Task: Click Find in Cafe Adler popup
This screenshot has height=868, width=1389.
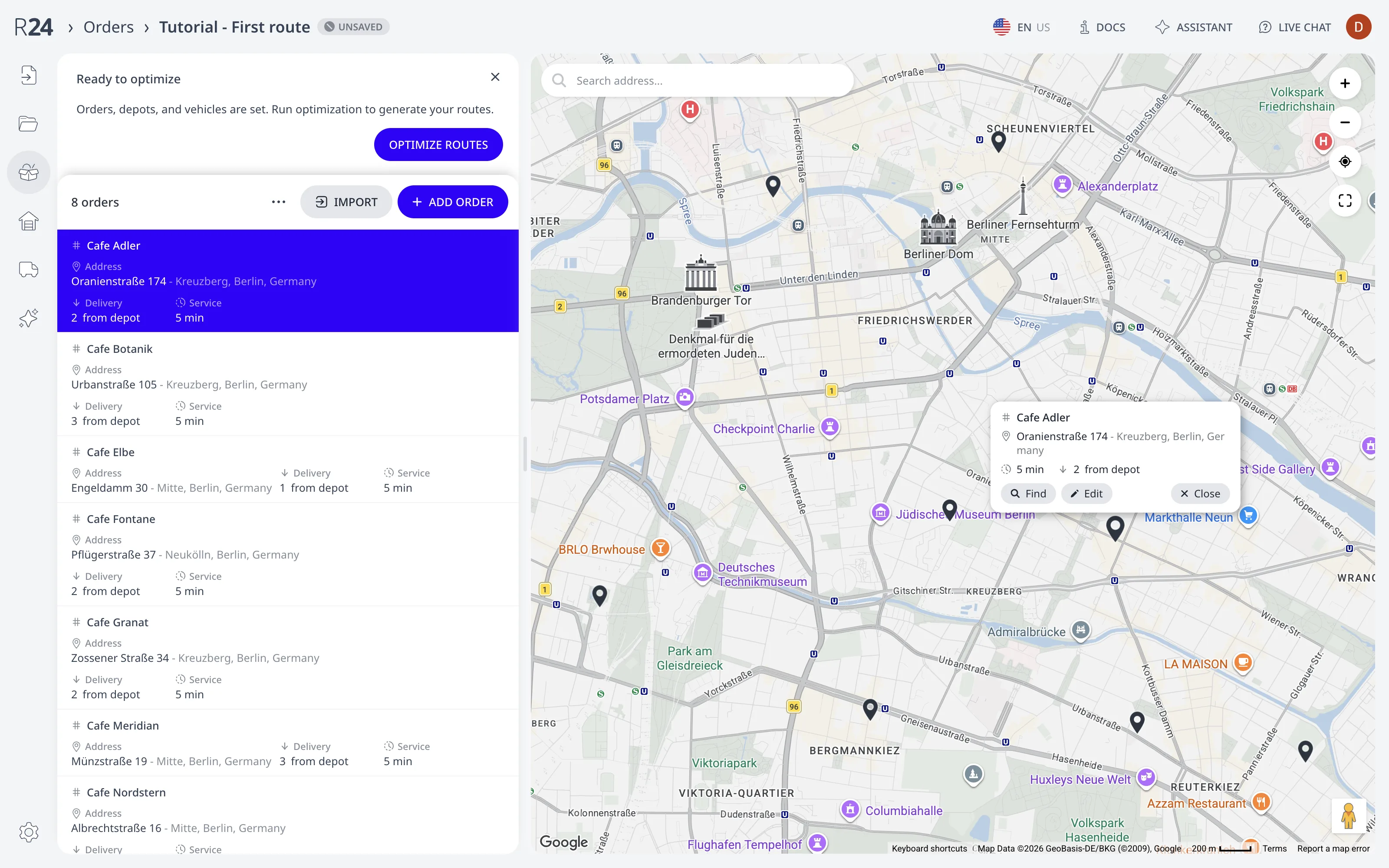Action: (1028, 494)
